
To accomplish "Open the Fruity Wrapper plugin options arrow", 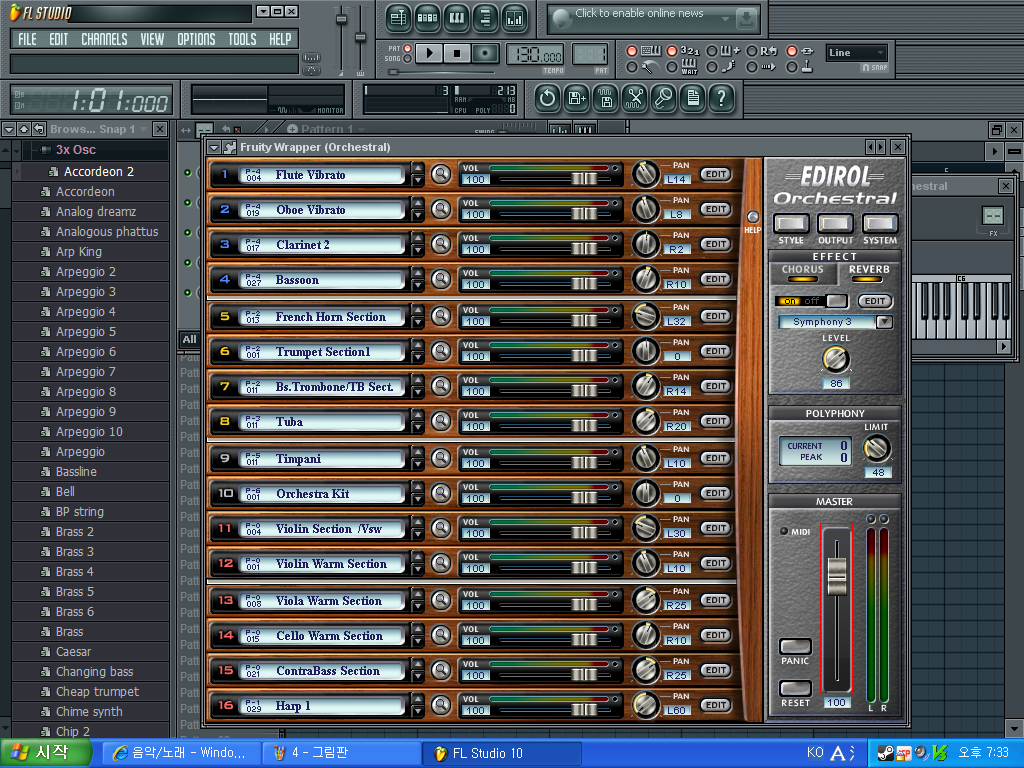I will [x=214, y=148].
